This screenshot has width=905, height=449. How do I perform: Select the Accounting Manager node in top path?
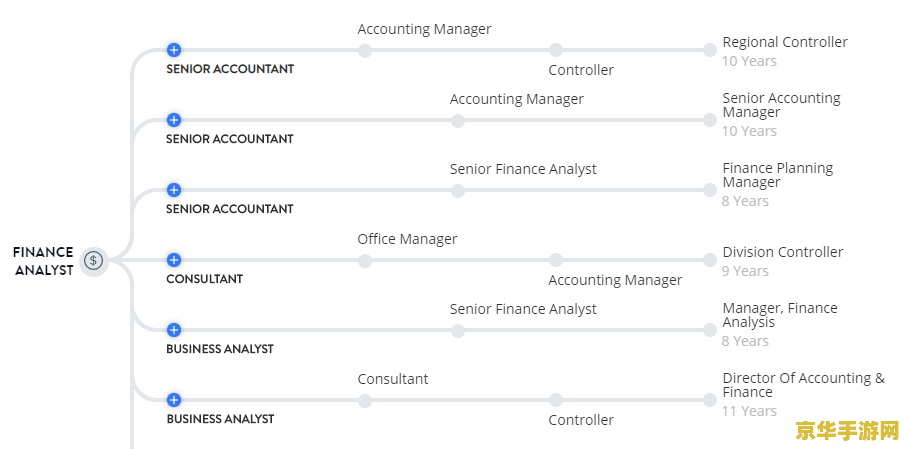click(x=365, y=51)
